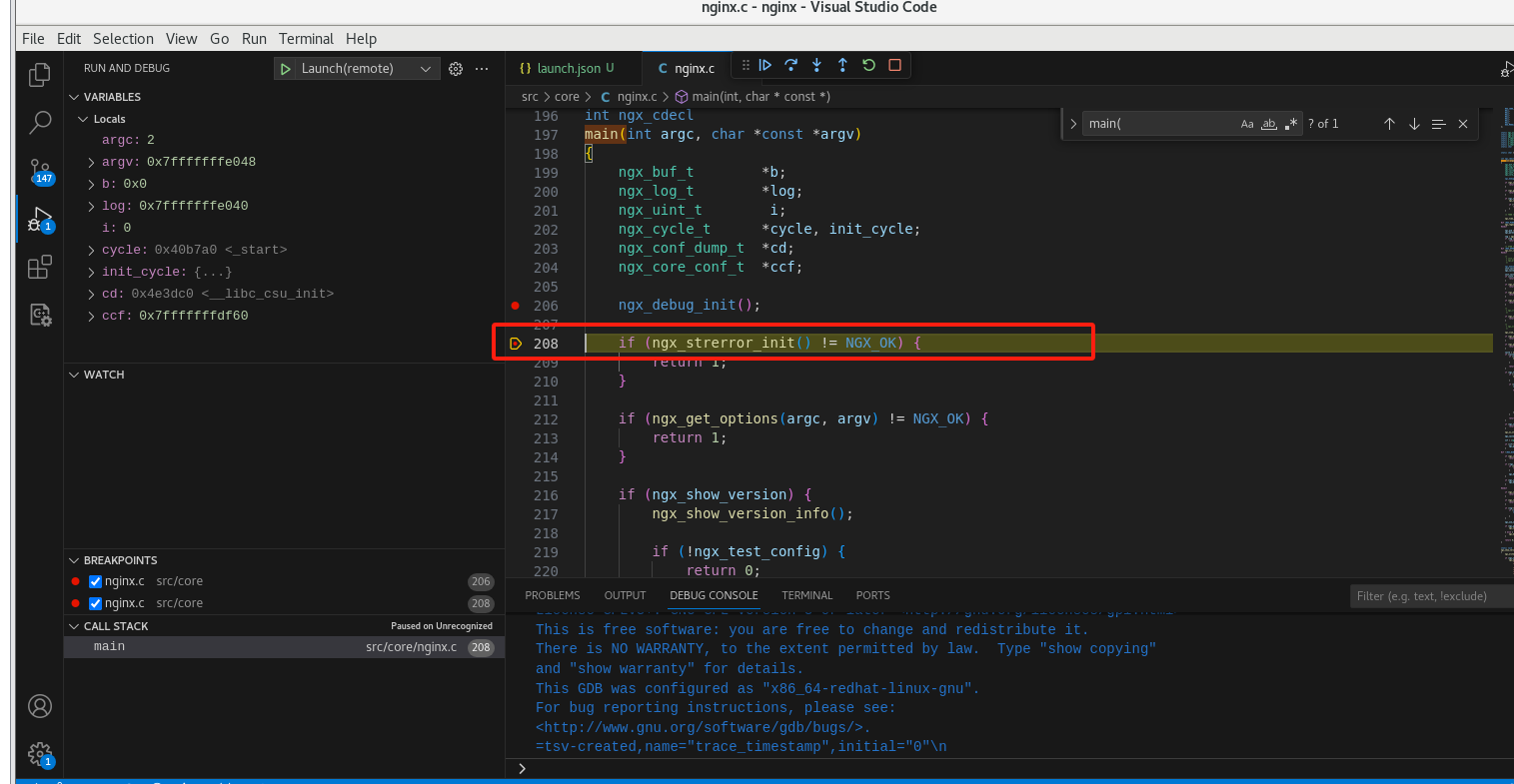Close the find widget
The image size is (1514, 784).
tap(1463, 124)
